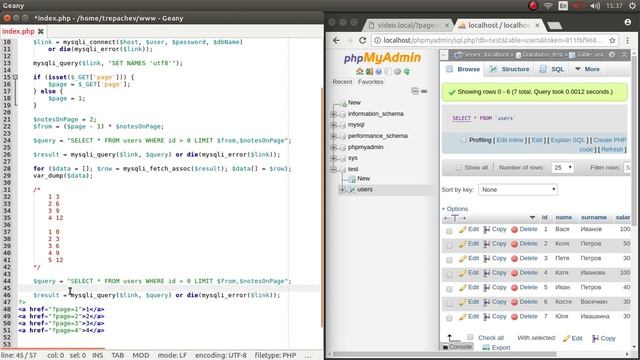
Task: Switch to the SQL tab
Action: coord(551,69)
